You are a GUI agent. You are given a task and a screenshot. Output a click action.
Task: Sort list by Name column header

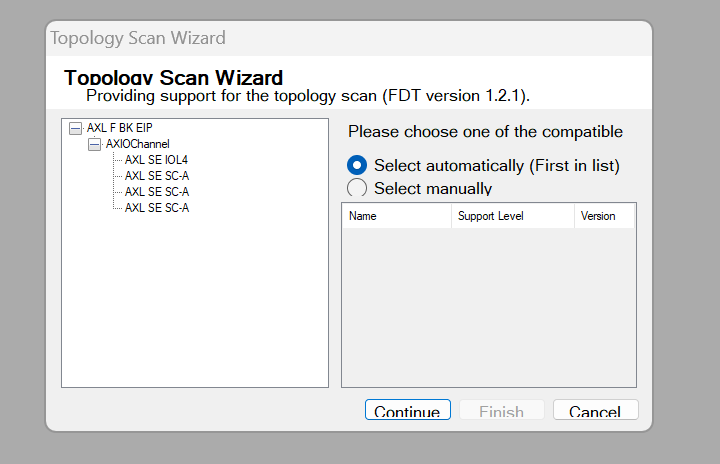pos(397,216)
